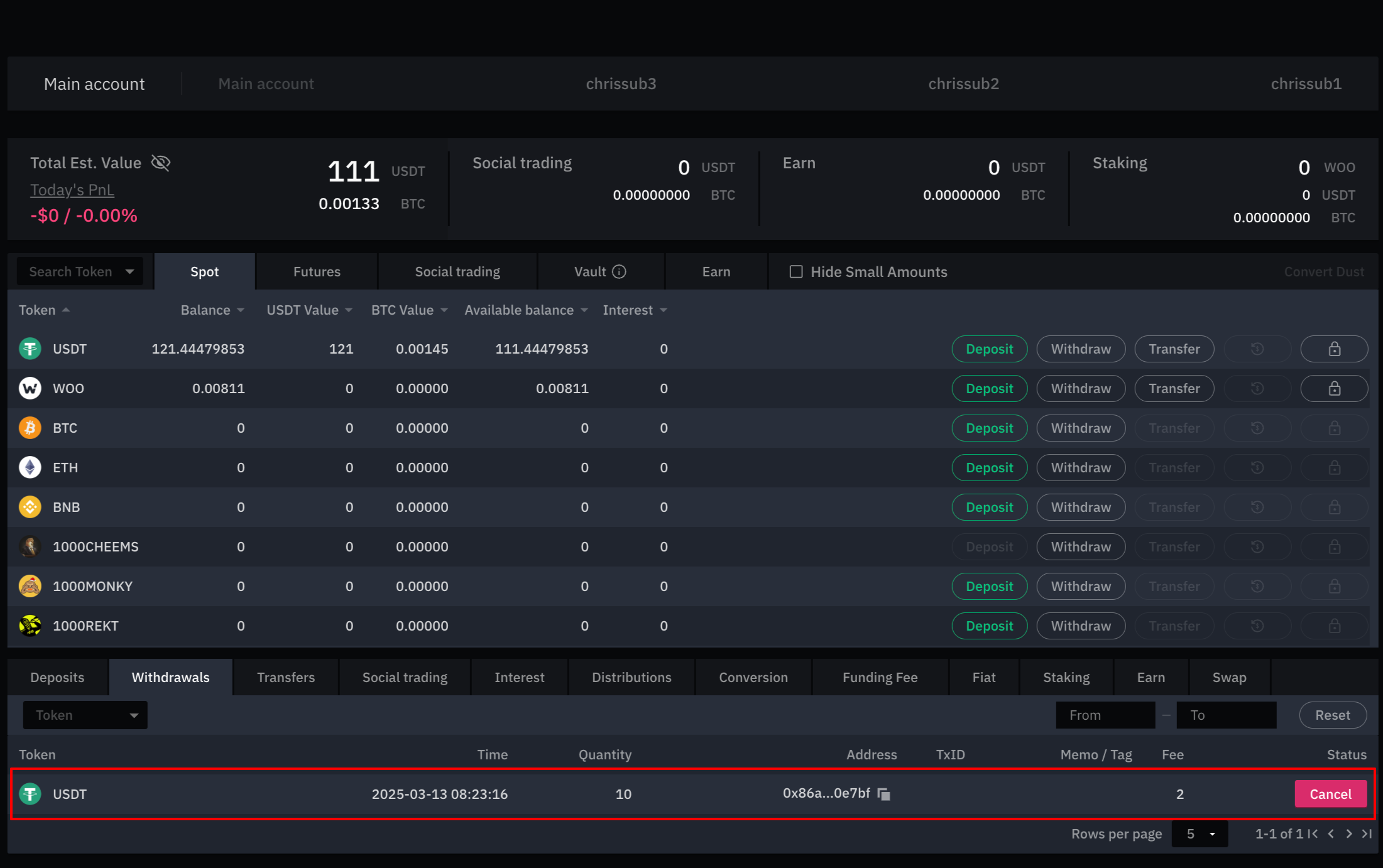The image size is (1383, 868).
Task: Select the chrissub2 account tab
Action: (963, 84)
